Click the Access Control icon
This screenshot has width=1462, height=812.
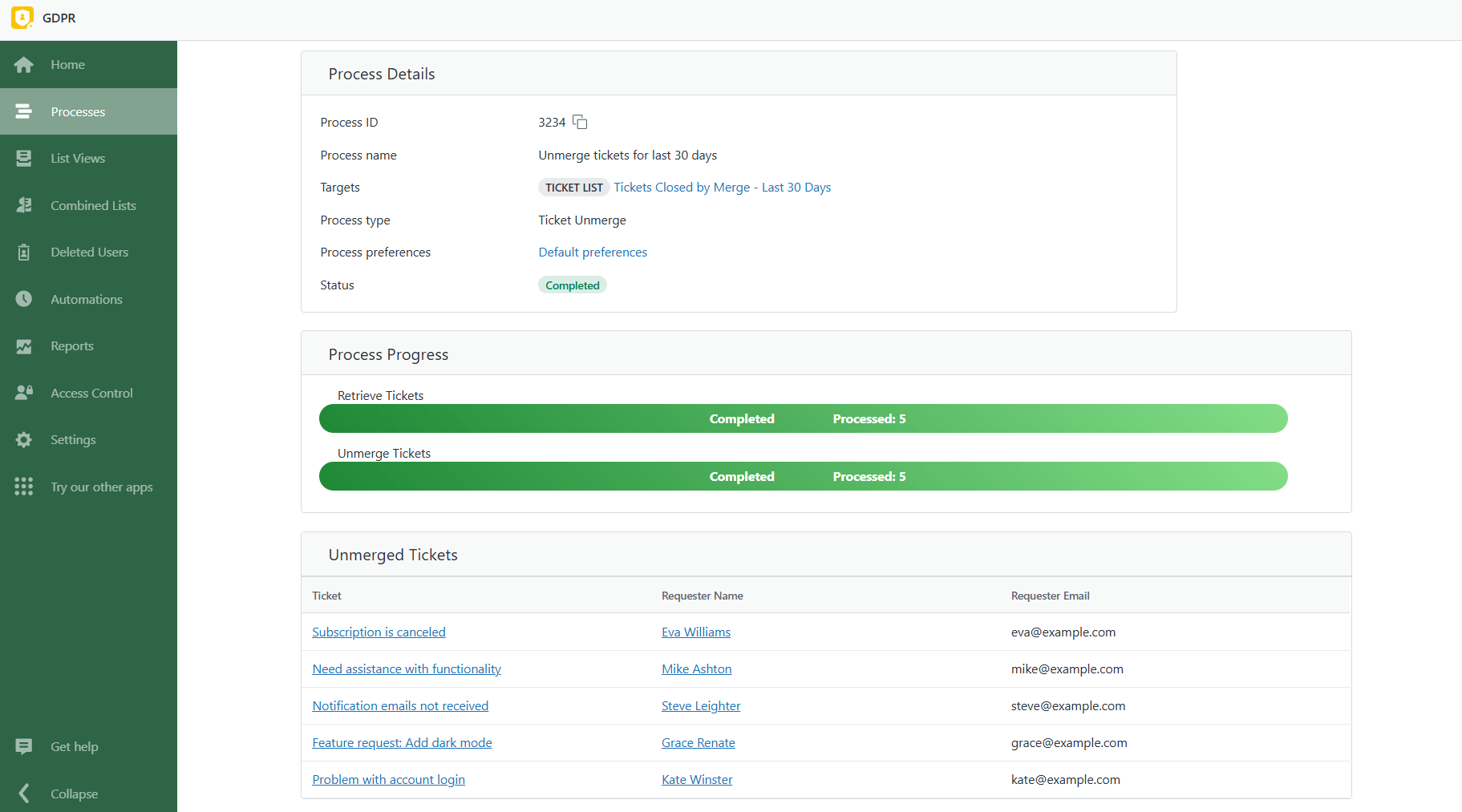click(x=24, y=393)
